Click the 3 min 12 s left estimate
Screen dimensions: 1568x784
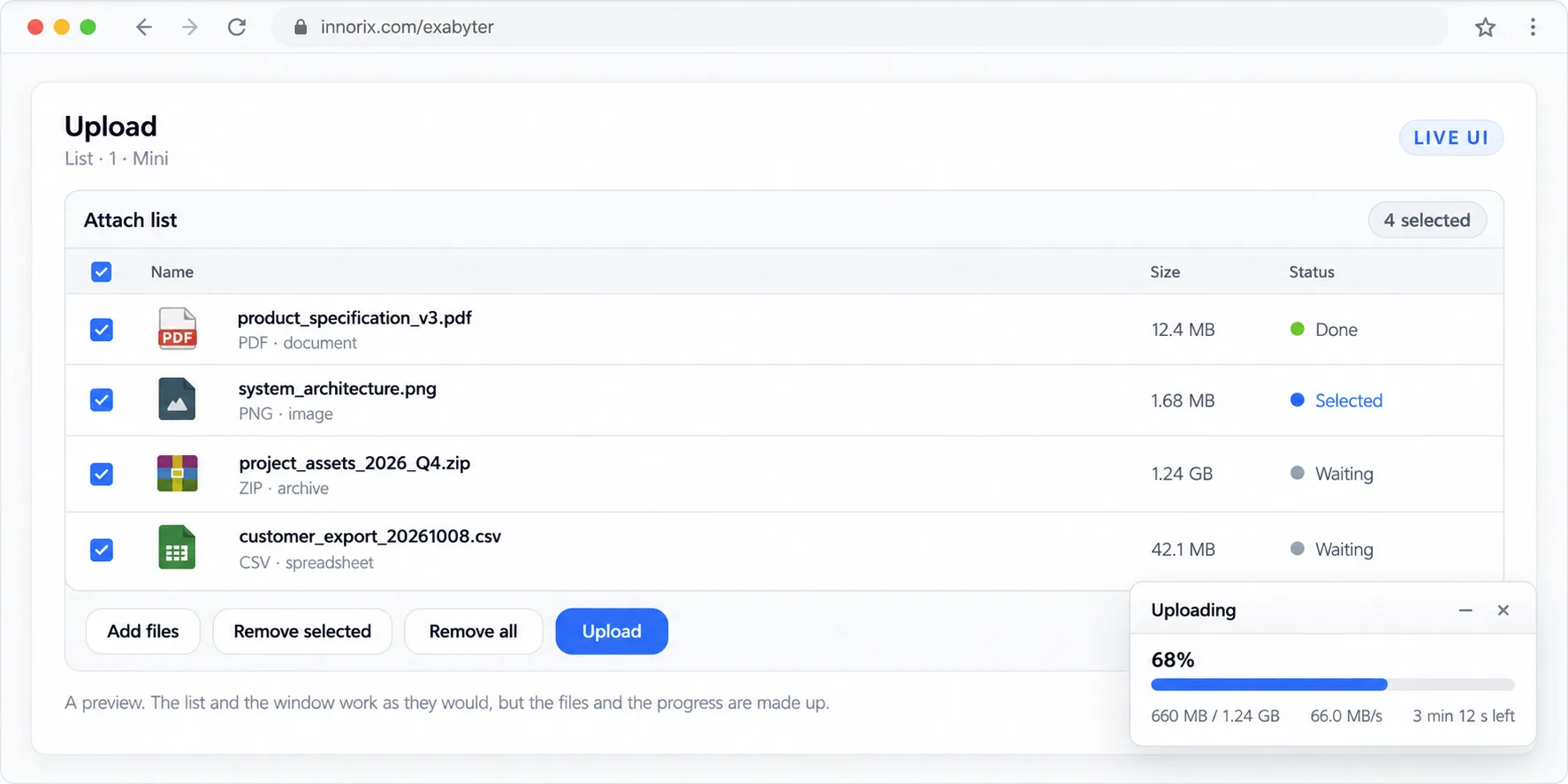pos(1464,716)
